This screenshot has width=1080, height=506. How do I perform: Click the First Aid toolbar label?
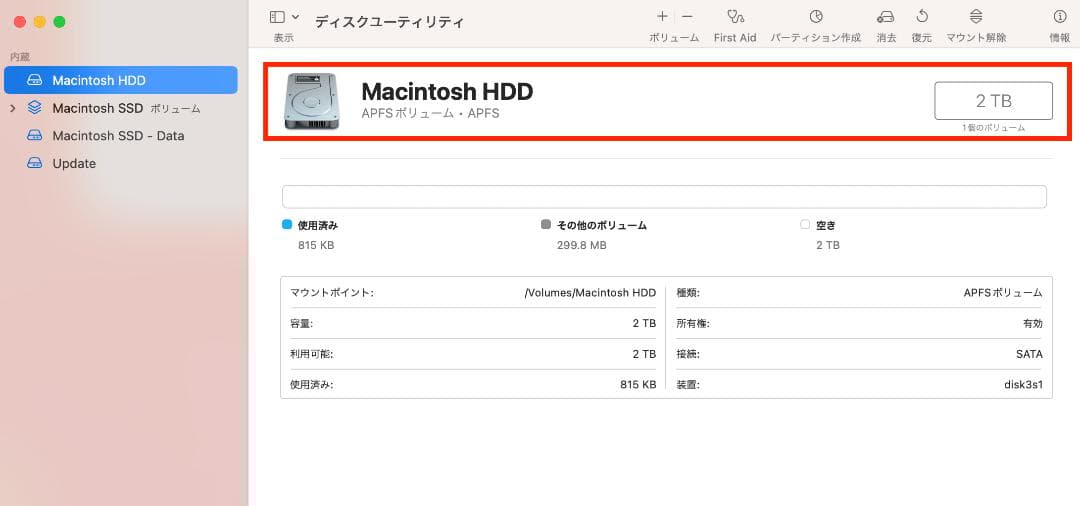pyautogui.click(x=735, y=38)
